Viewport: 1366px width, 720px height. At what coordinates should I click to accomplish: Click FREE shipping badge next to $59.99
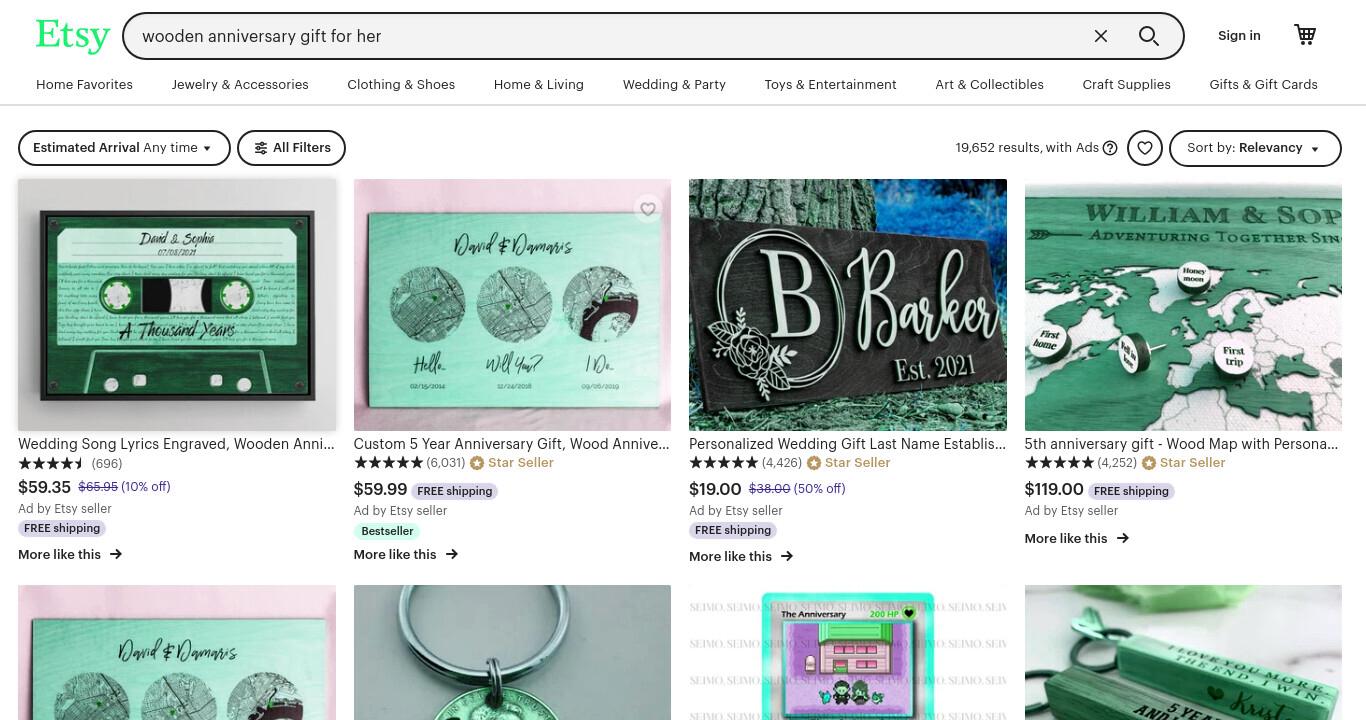(455, 491)
